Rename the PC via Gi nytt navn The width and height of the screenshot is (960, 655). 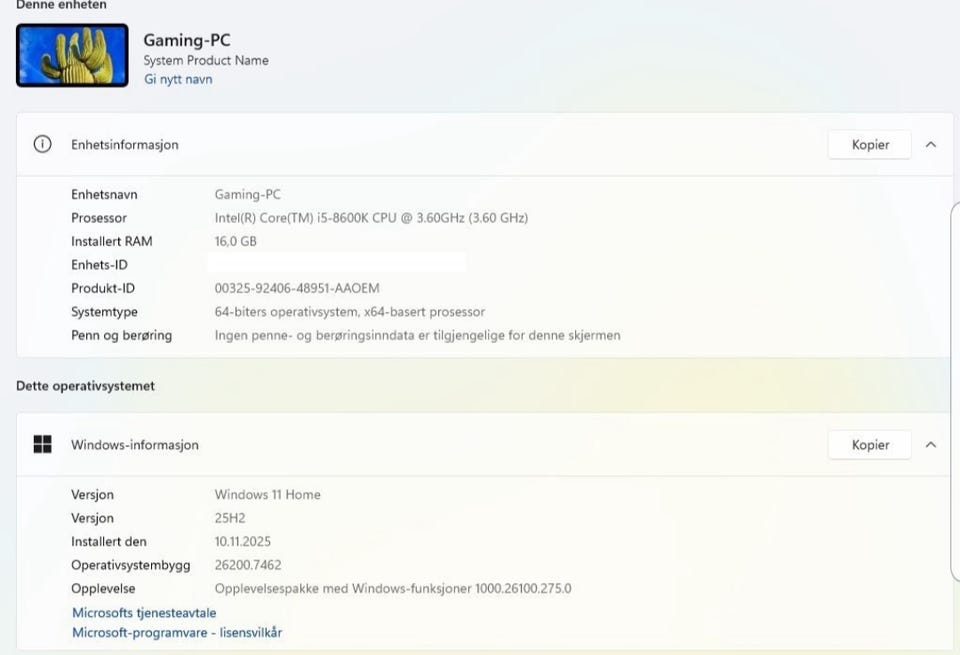click(x=178, y=79)
